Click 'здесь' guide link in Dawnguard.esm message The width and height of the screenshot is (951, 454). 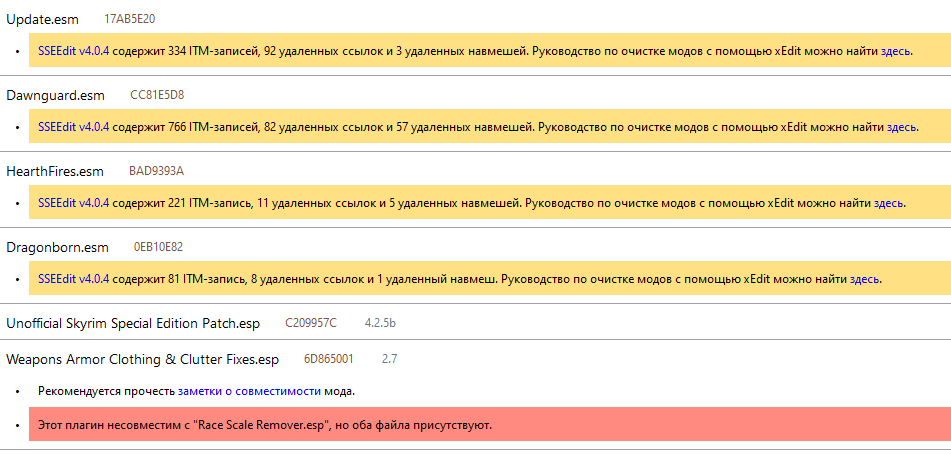tap(902, 127)
